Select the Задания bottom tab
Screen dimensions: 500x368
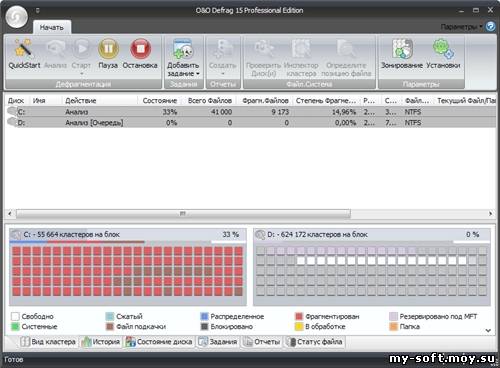tap(218, 342)
